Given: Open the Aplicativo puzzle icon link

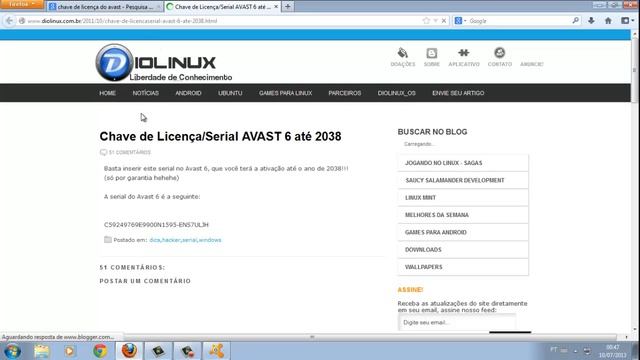Looking at the screenshot, I should pyautogui.click(x=464, y=57).
